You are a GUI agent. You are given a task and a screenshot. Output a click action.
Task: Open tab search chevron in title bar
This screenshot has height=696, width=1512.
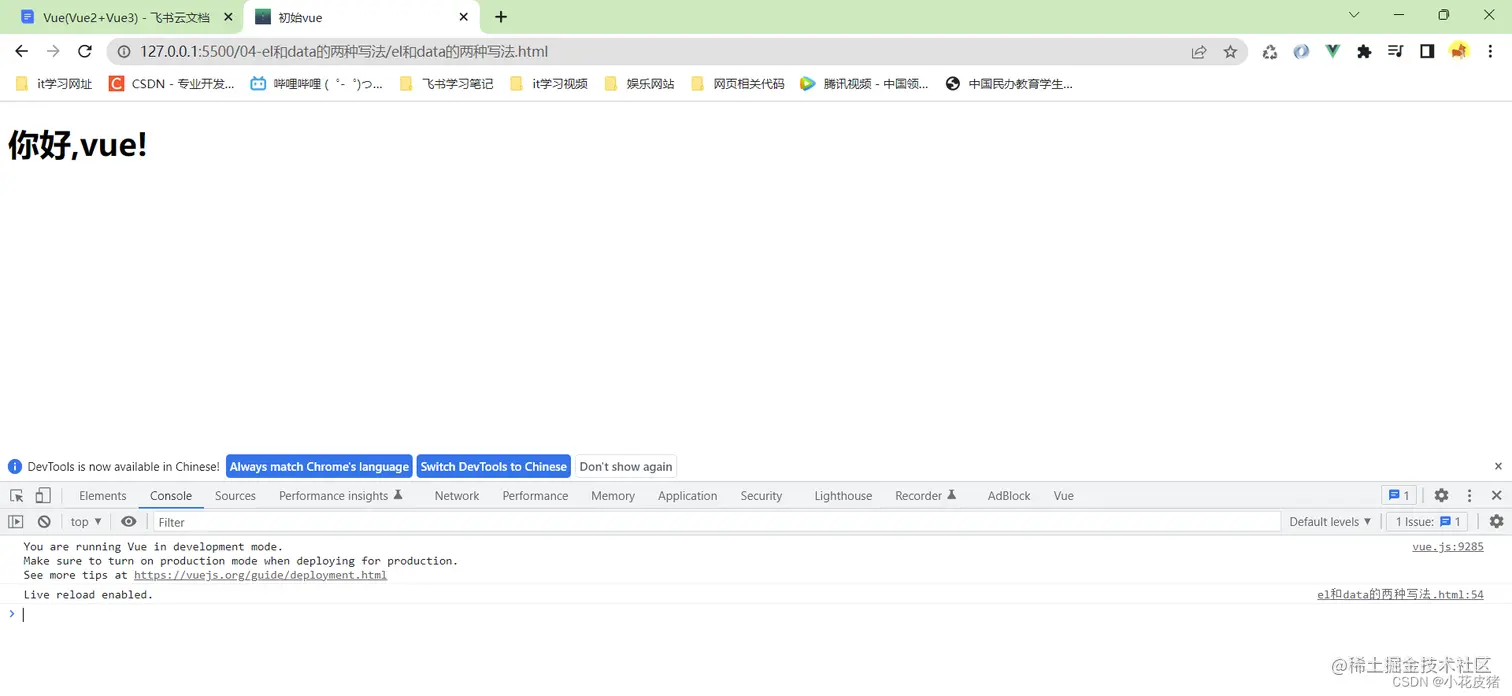1354,15
